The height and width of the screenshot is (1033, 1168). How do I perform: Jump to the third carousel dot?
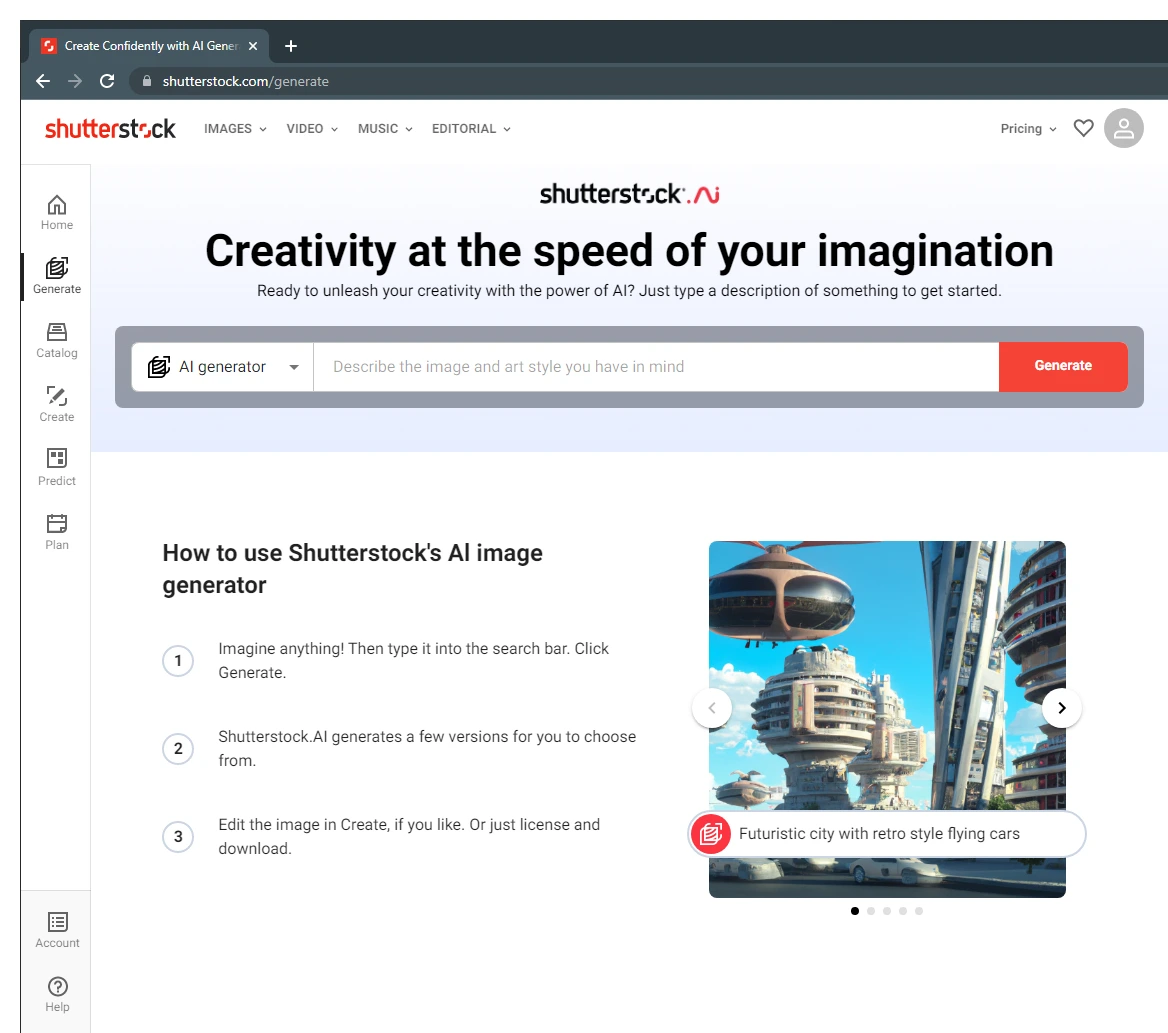click(x=886, y=911)
